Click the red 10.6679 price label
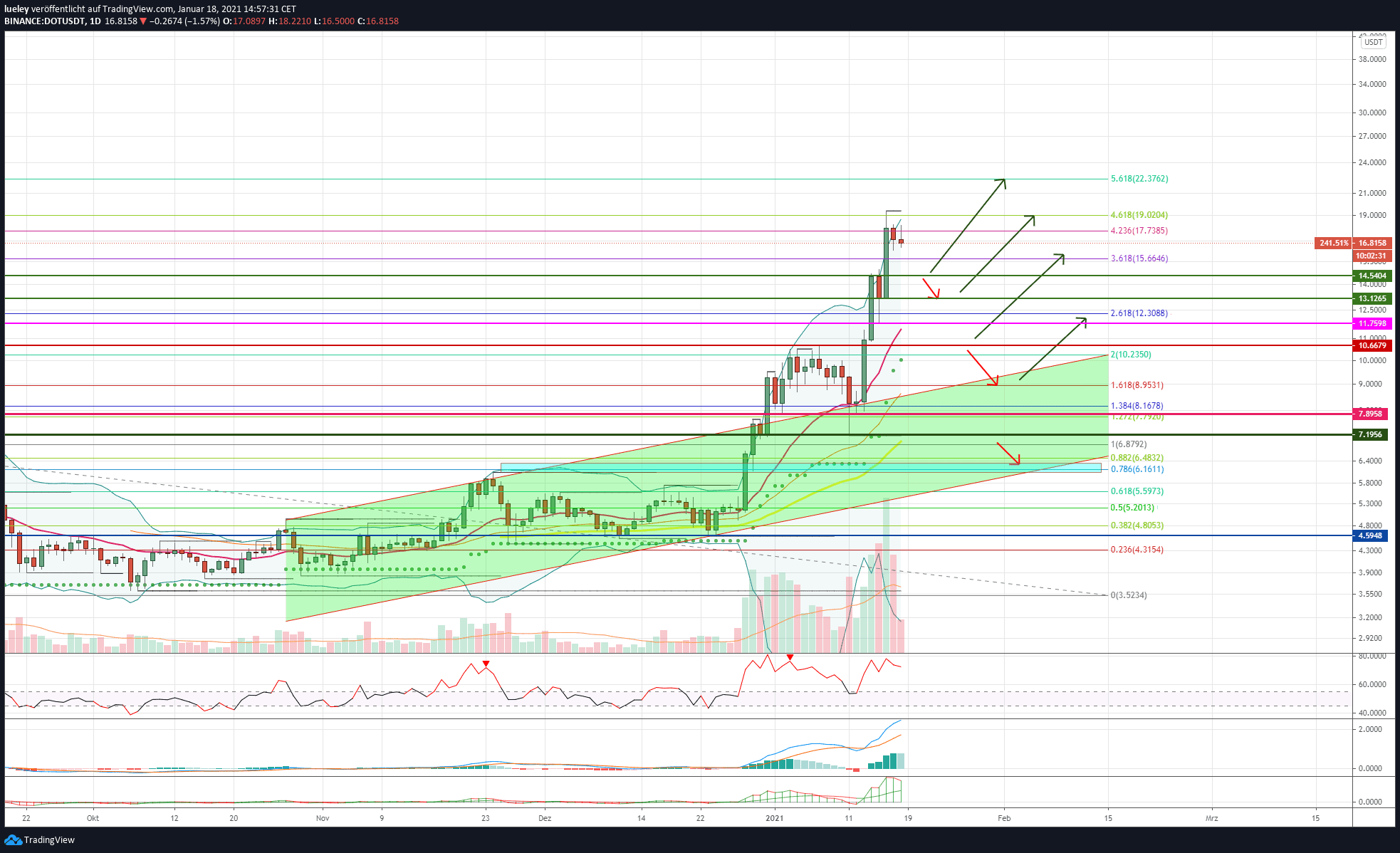 pyautogui.click(x=1372, y=345)
